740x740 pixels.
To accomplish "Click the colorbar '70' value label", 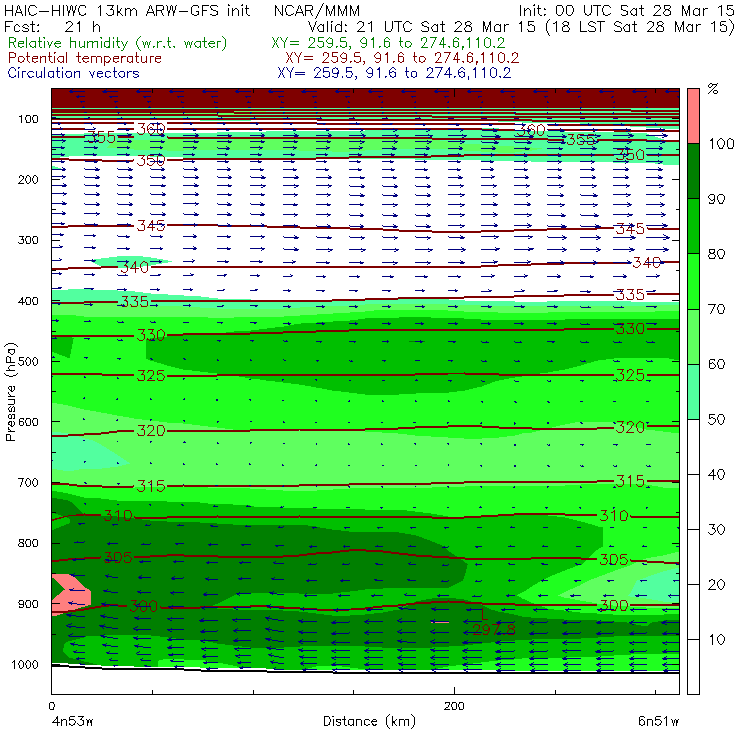I will [x=716, y=309].
